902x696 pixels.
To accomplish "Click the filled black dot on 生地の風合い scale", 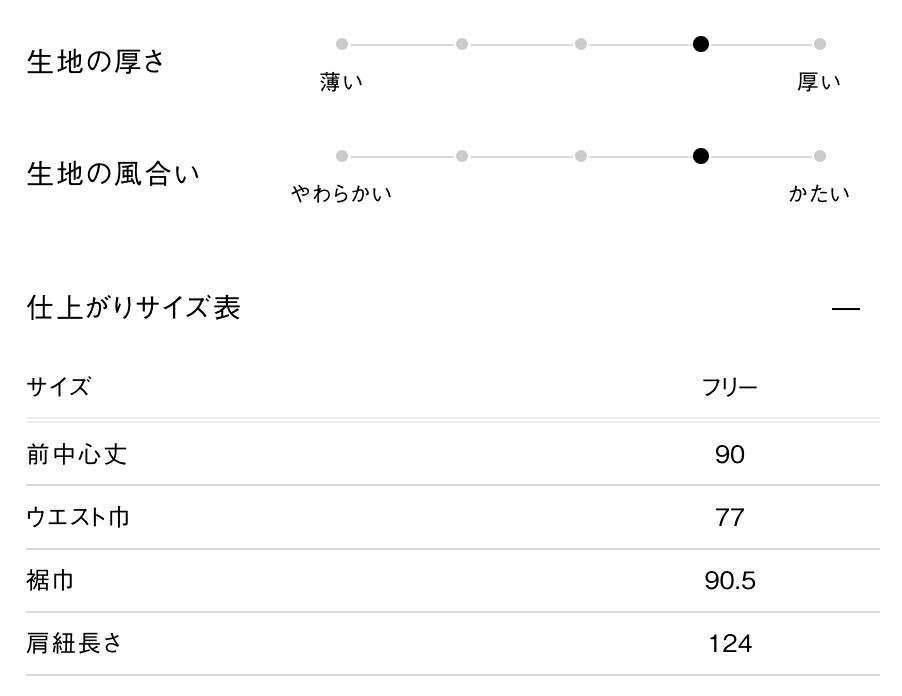I will (x=701, y=156).
